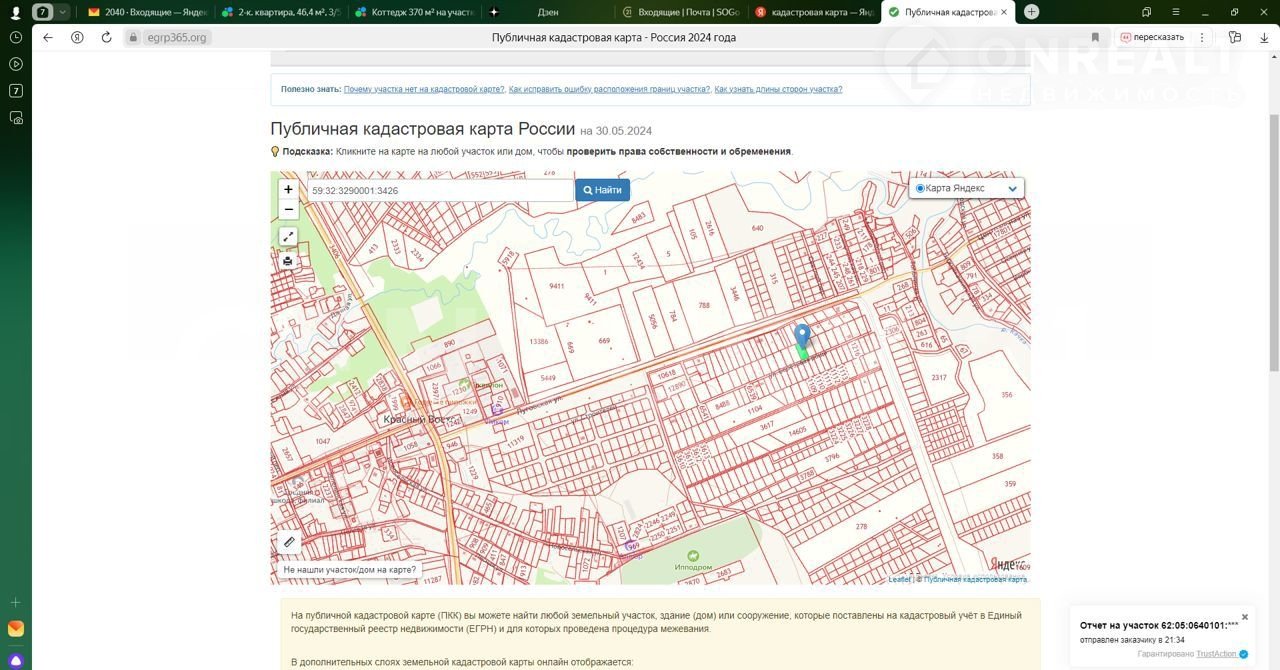The image size is (1280, 670).
Task: Click the Найти search button
Action: (602, 190)
